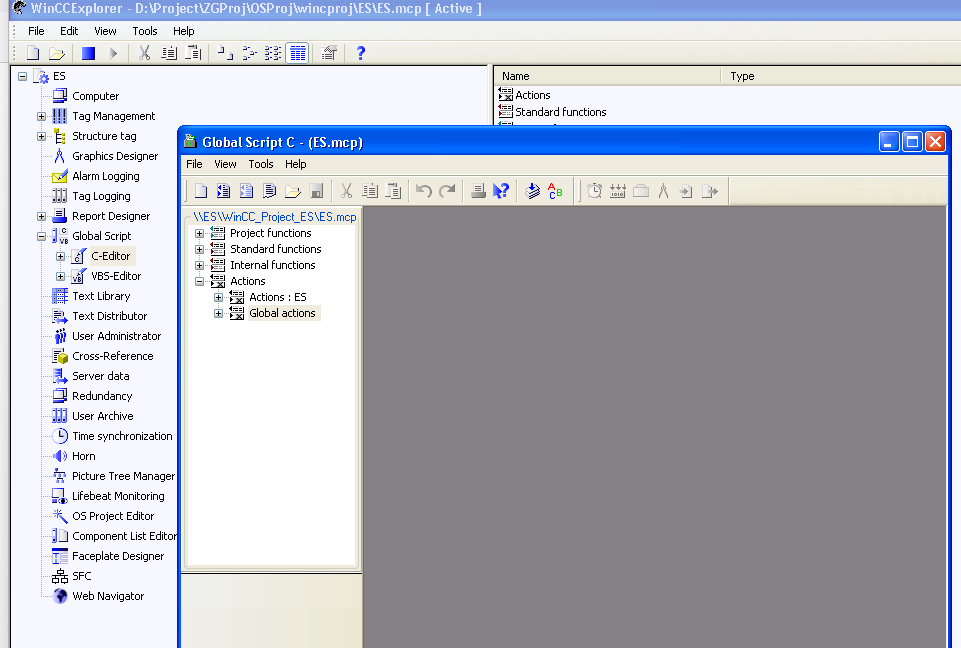Click New standard function icon in Global Script
Screen dimensions: 961x648
point(246,191)
